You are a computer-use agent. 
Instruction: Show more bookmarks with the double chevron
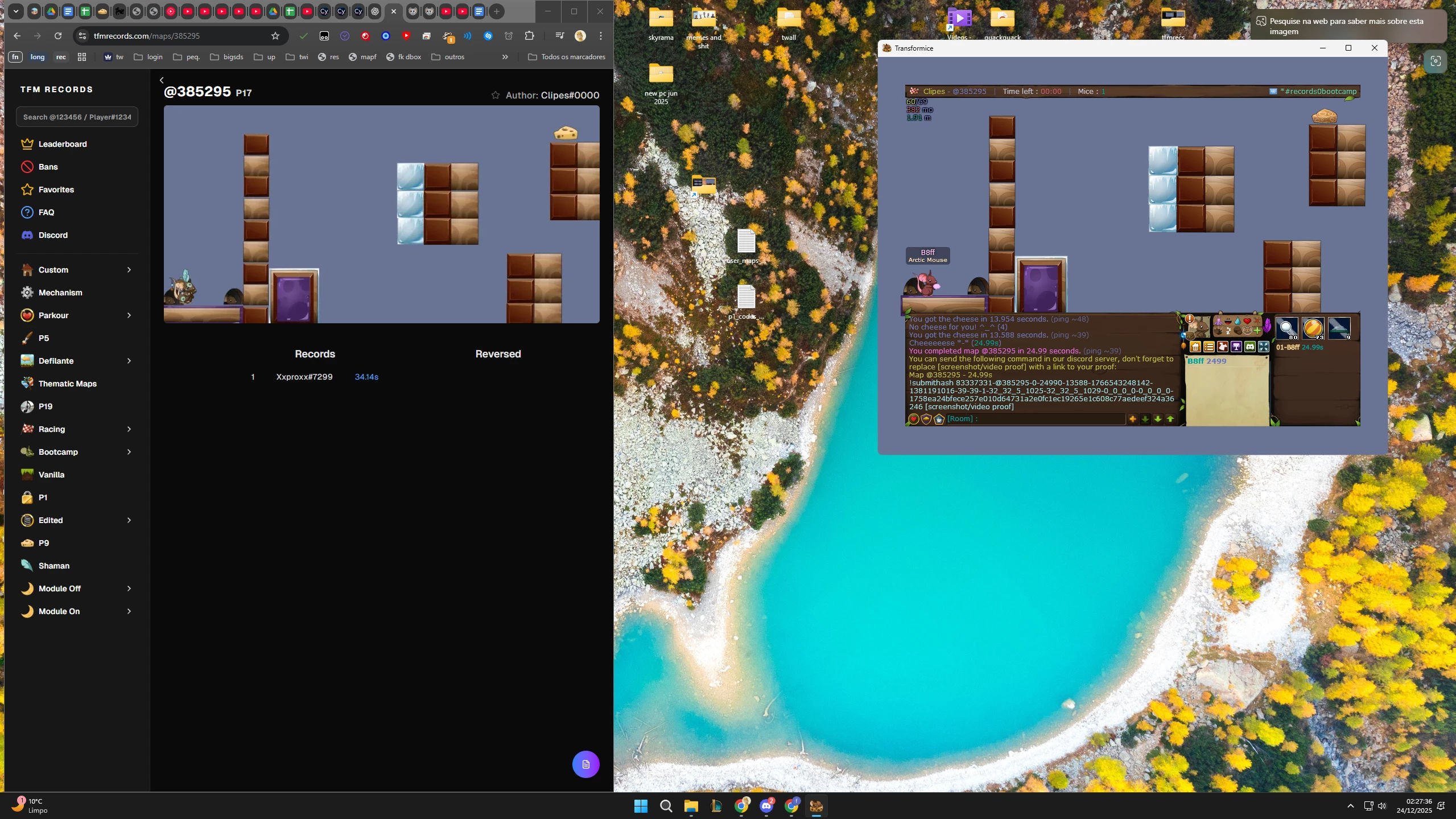coord(505,57)
